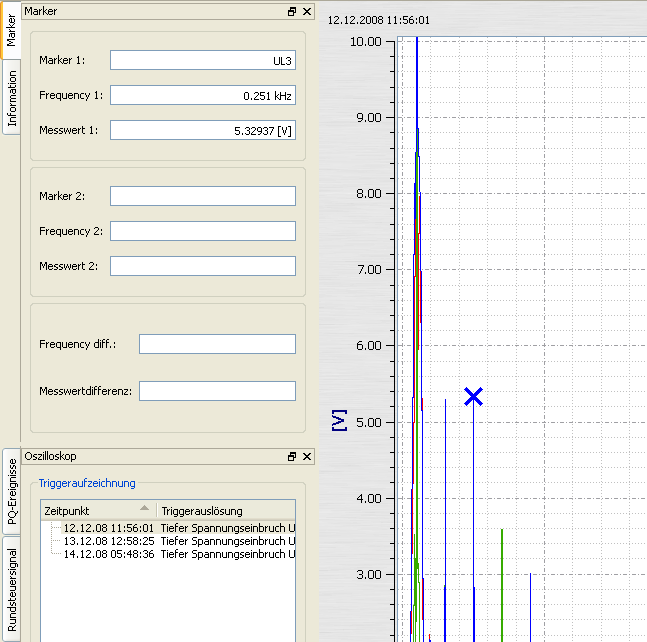Open the Rundsteuersignal side tab
The width and height of the screenshot is (647, 642).
12,589
